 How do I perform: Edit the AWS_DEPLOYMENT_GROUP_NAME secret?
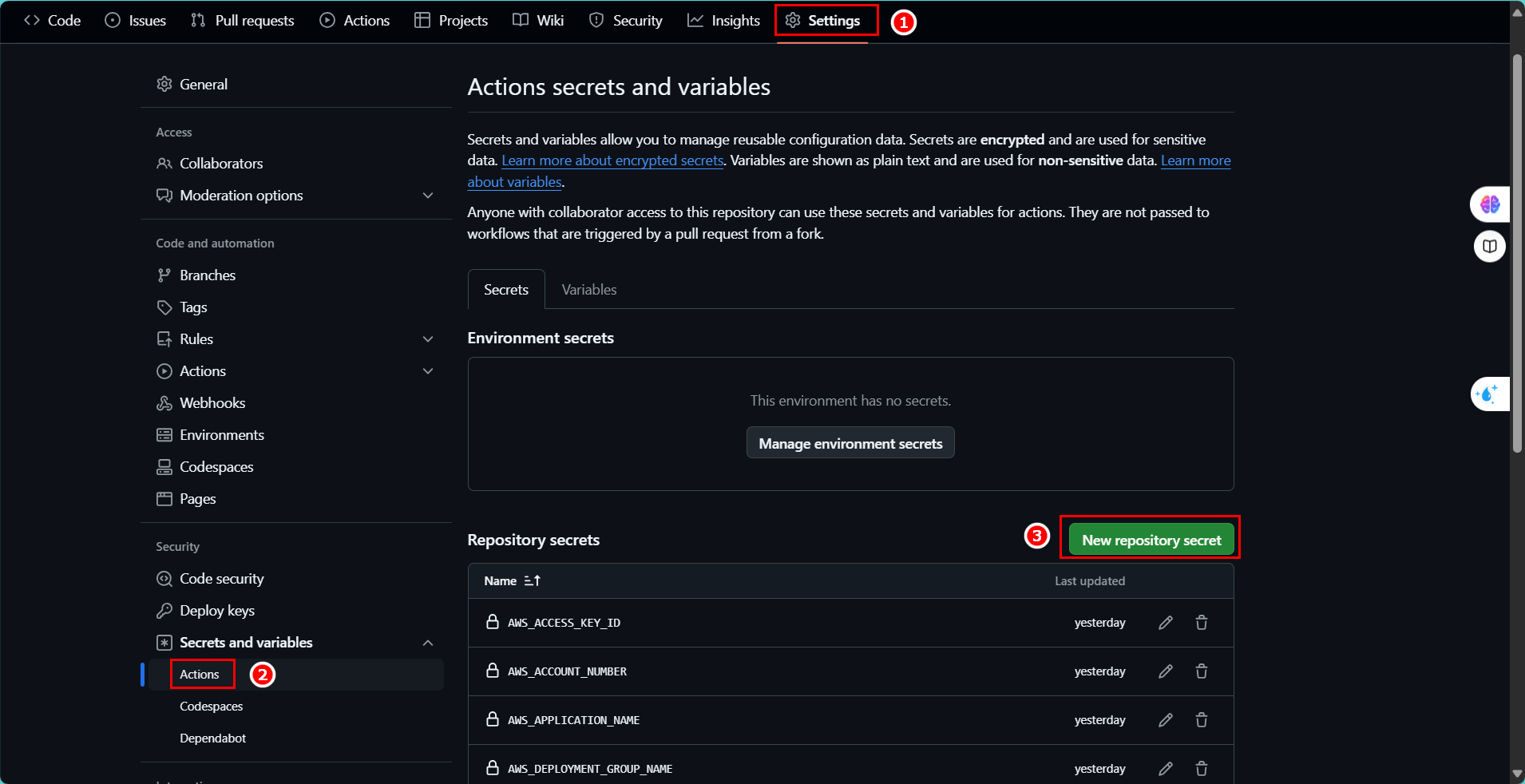point(1166,769)
